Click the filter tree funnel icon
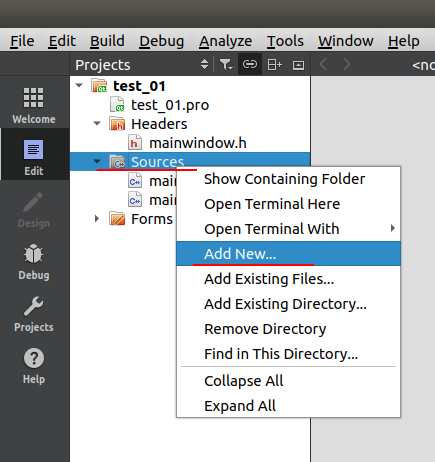The width and height of the screenshot is (435, 462). [226, 64]
